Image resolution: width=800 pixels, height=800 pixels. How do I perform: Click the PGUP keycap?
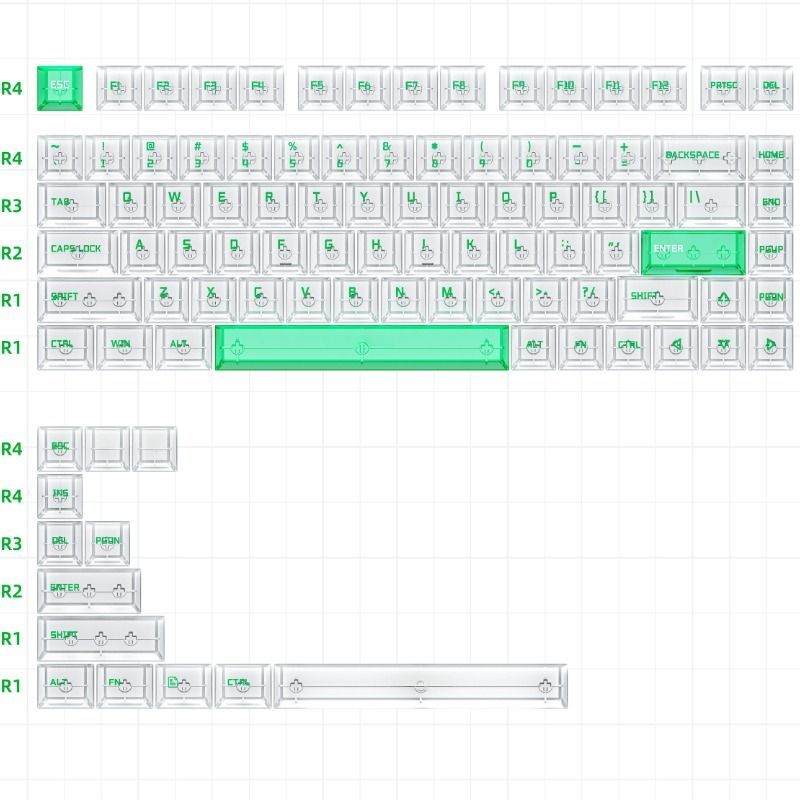coord(770,252)
